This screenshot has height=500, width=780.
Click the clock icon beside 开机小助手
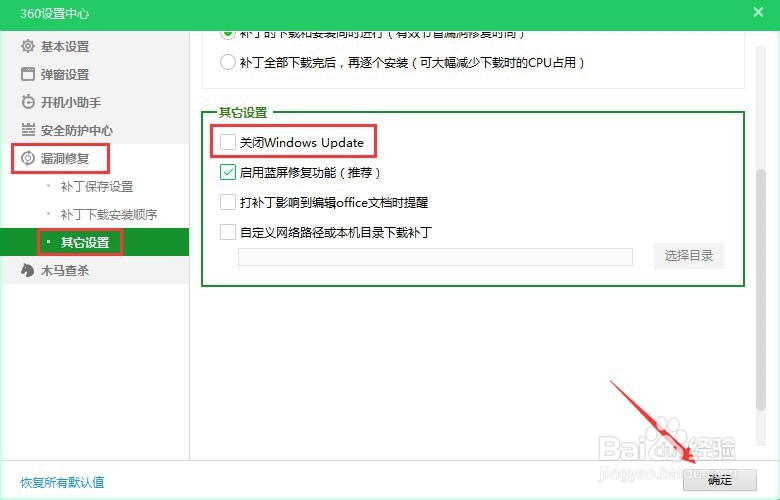point(28,102)
